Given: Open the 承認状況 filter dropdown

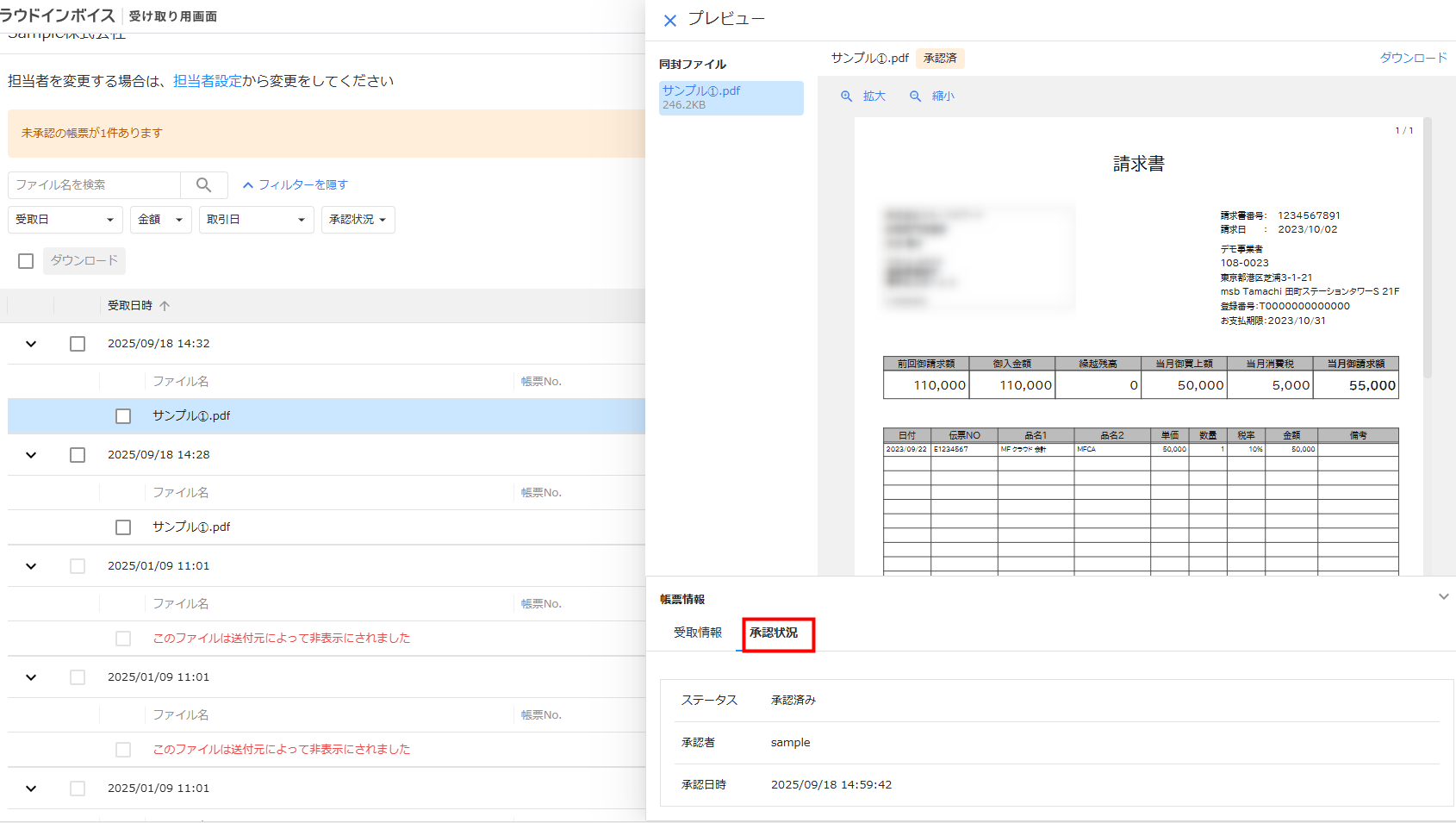Looking at the screenshot, I should [358, 220].
